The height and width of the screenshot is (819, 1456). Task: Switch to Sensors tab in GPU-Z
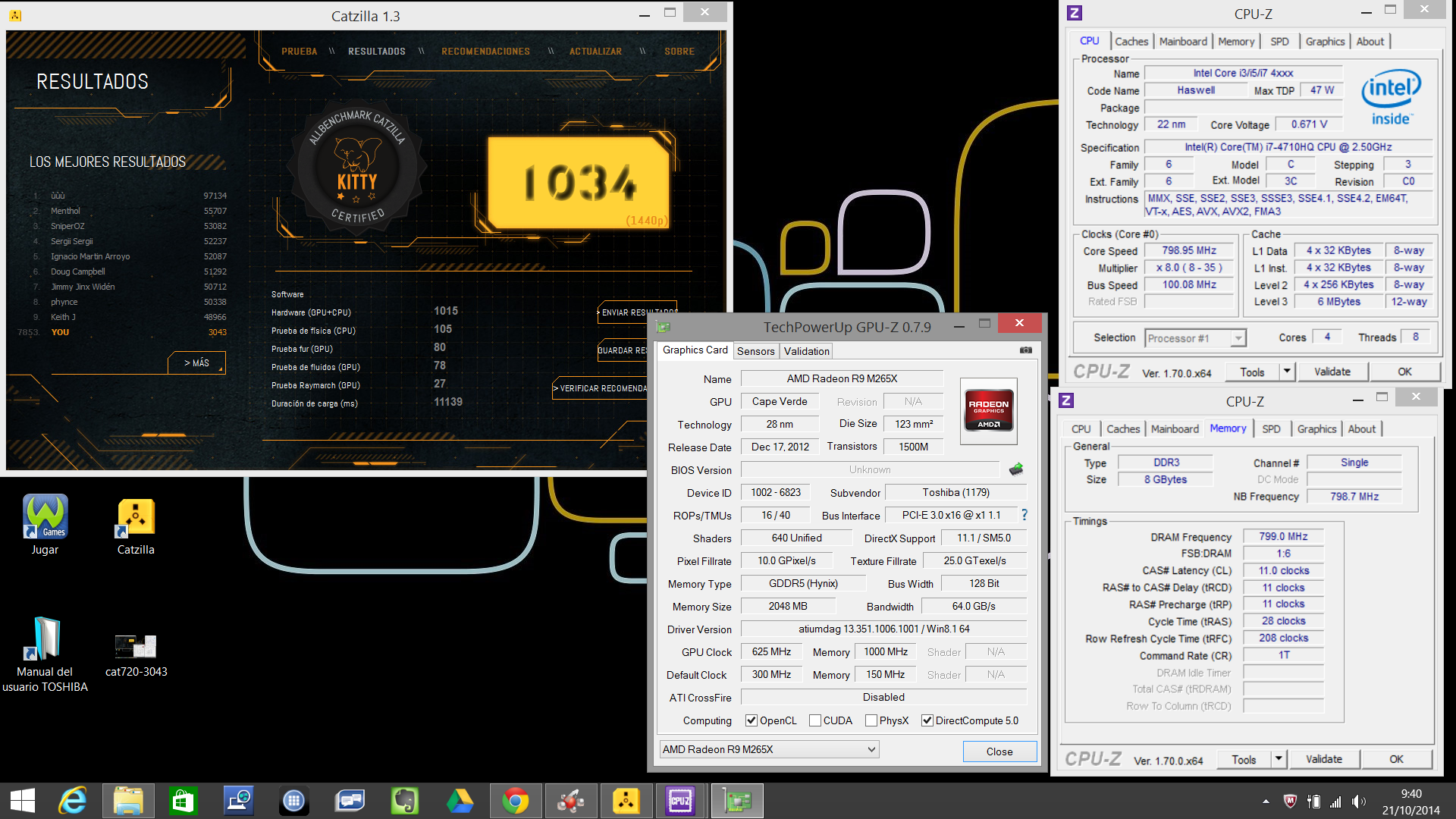(755, 351)
